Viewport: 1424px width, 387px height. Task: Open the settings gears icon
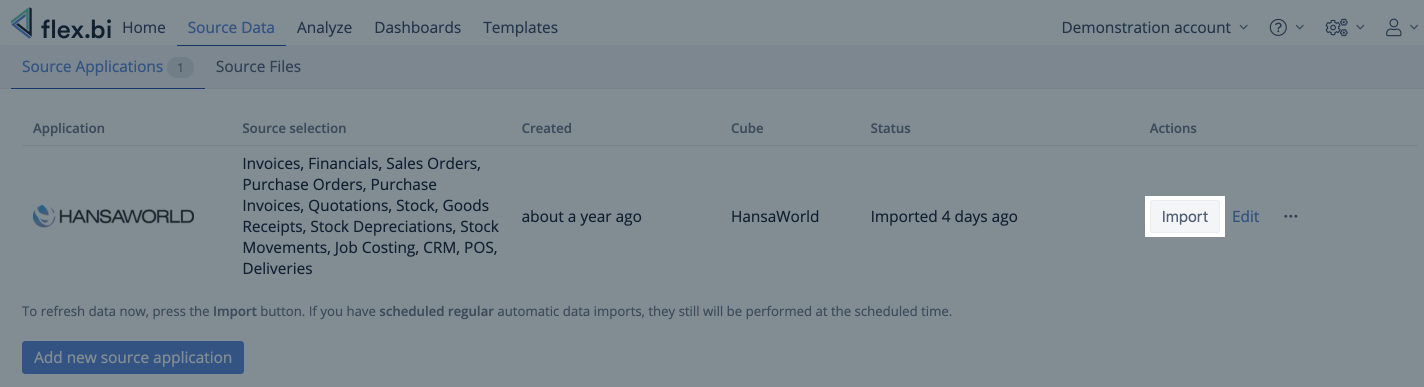pos(1336,28)
